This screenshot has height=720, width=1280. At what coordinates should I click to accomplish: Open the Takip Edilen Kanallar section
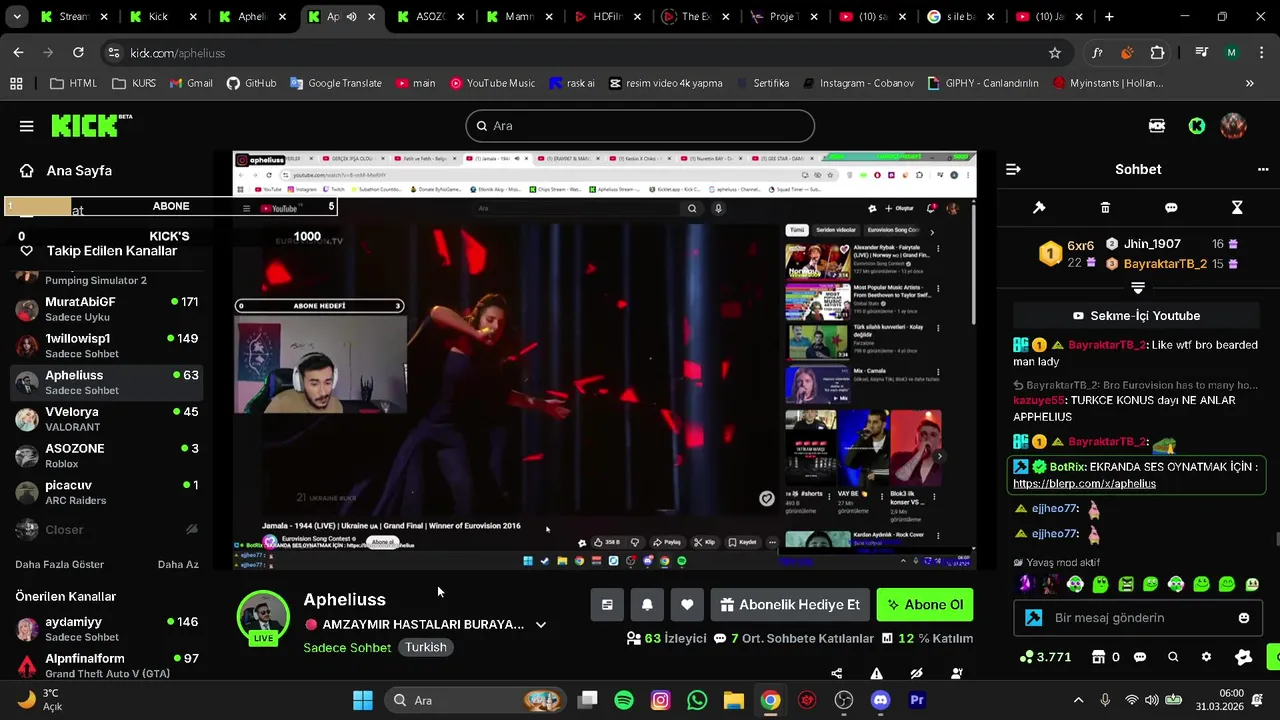[98, 251]
